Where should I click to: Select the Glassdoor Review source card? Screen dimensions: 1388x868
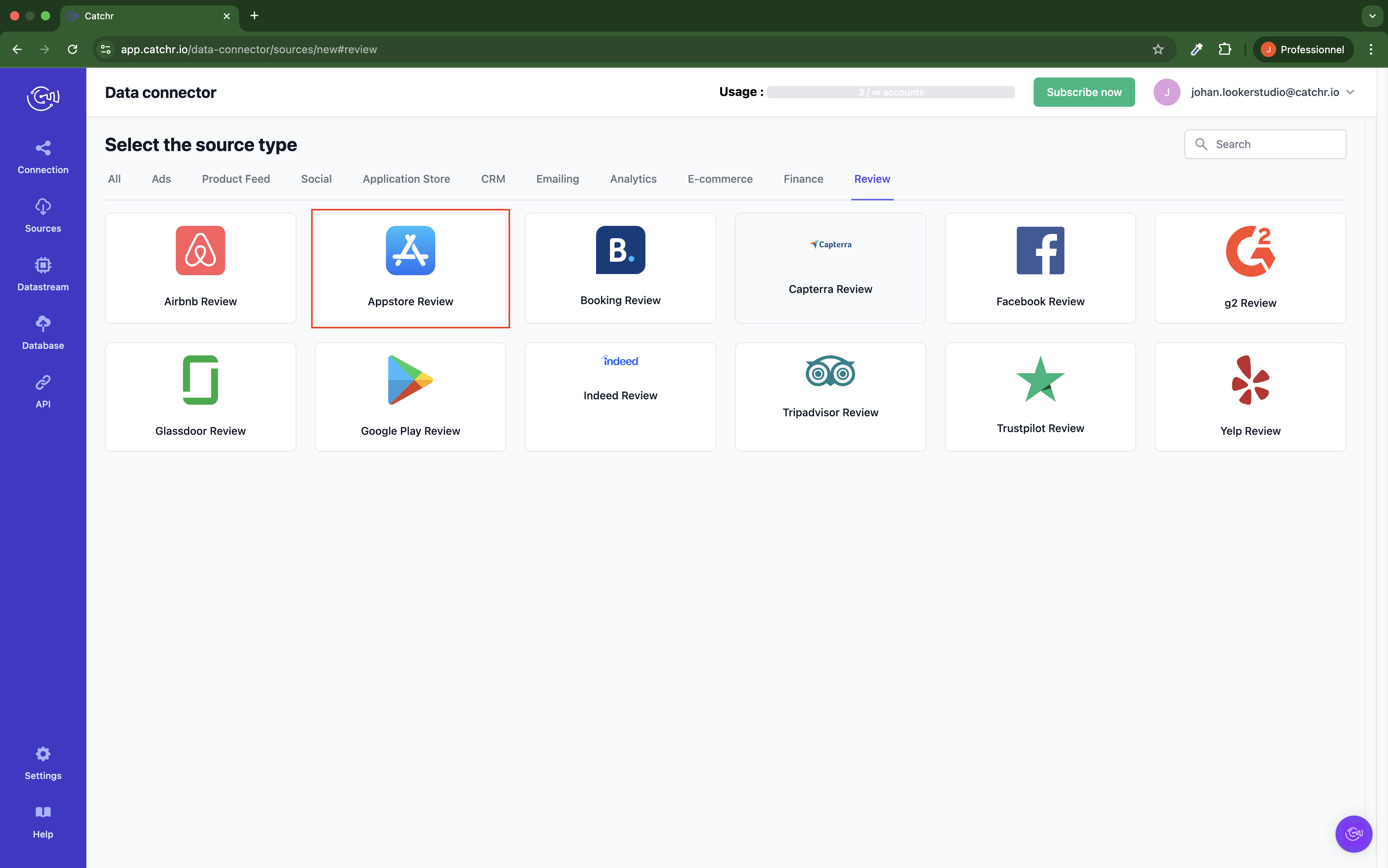click(200, 397)
